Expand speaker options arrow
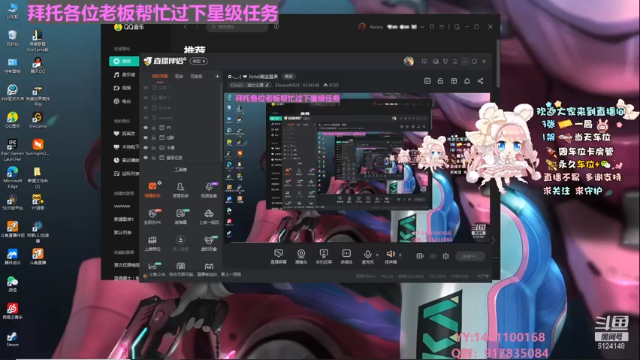Image resolution: width=640 pixels, height=360 pixels. (400, 255)
